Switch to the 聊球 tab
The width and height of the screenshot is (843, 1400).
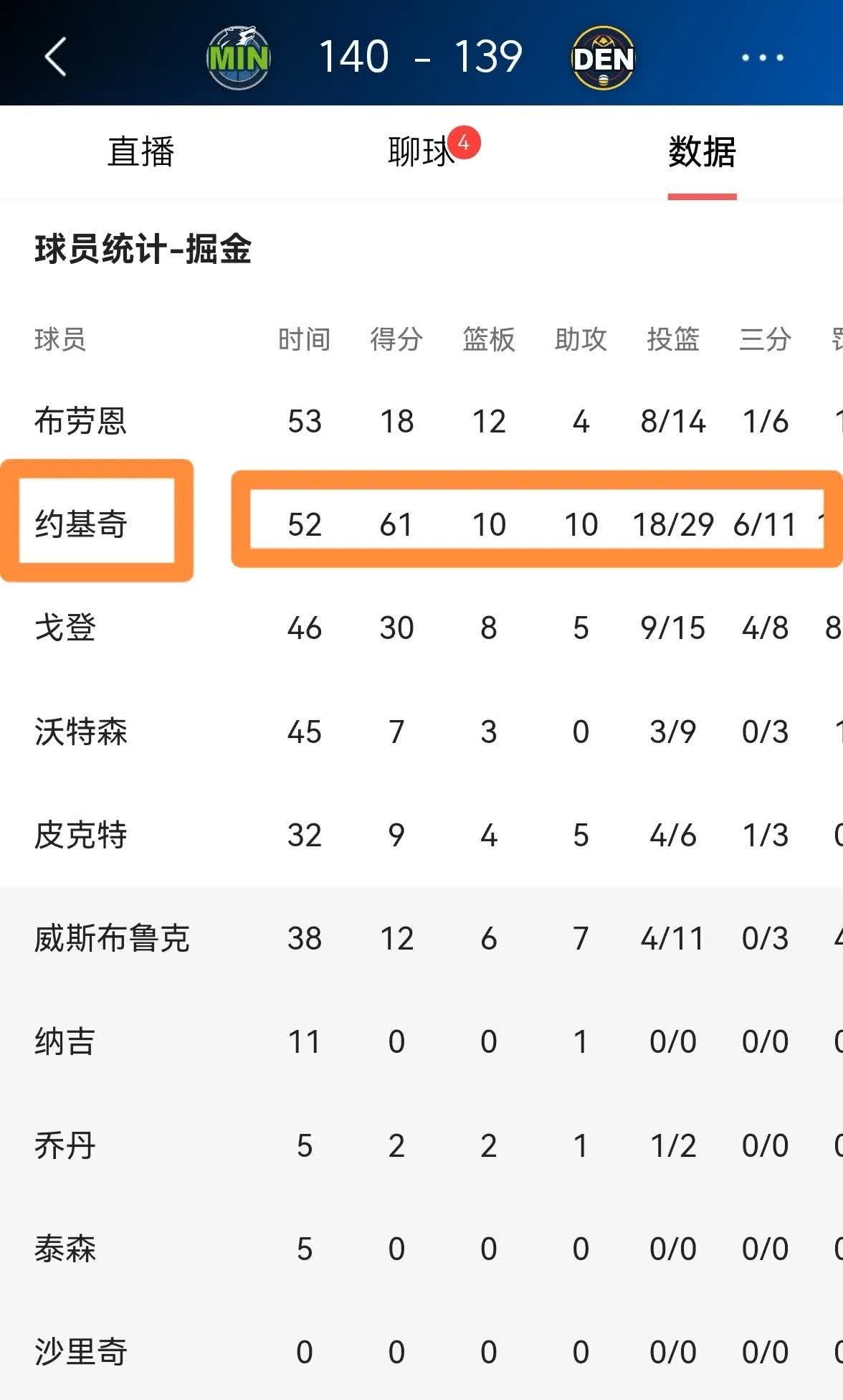[x=421, y=152]
